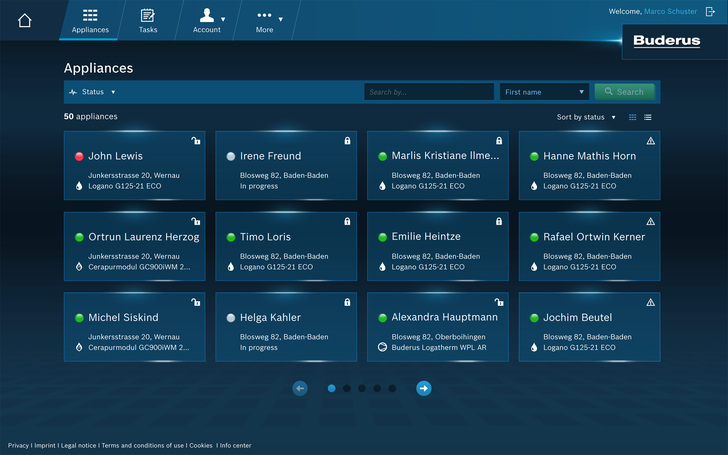Select the second pagination dot
Viewport: 728px width, 455px height.
[x=347, y=389]
